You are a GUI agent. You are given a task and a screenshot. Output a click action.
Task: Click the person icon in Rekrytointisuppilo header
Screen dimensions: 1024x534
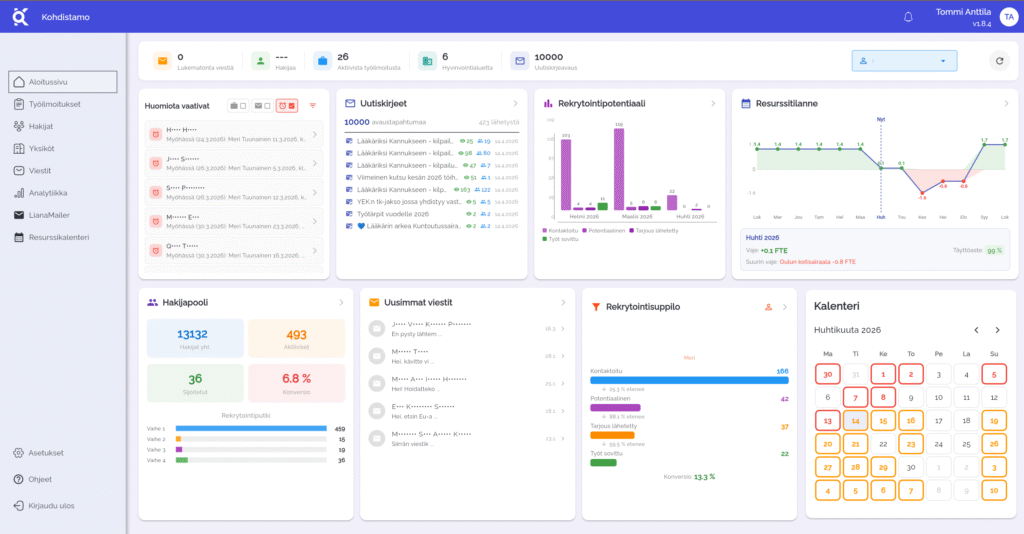(x=768, y=306)
